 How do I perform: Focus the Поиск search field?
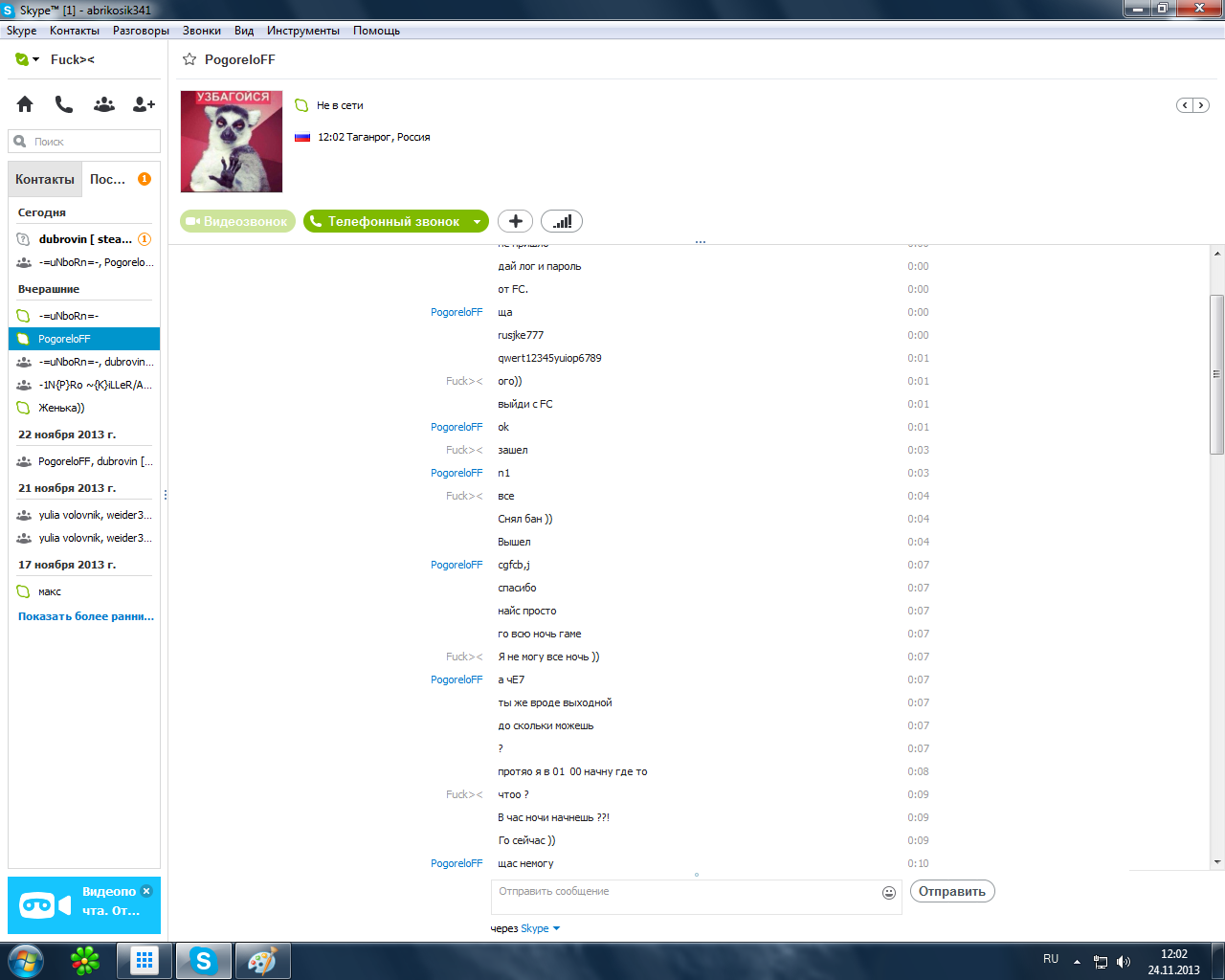coord(84,142)
